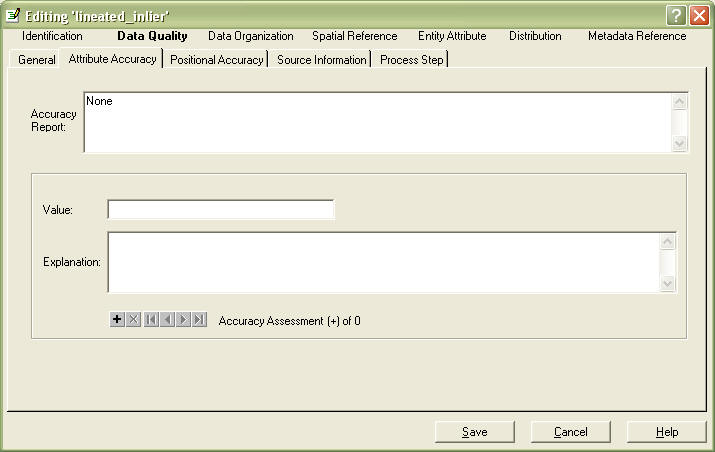Click inside the Explanation text area
Viewport: 715px width, 452px height.
382,262
